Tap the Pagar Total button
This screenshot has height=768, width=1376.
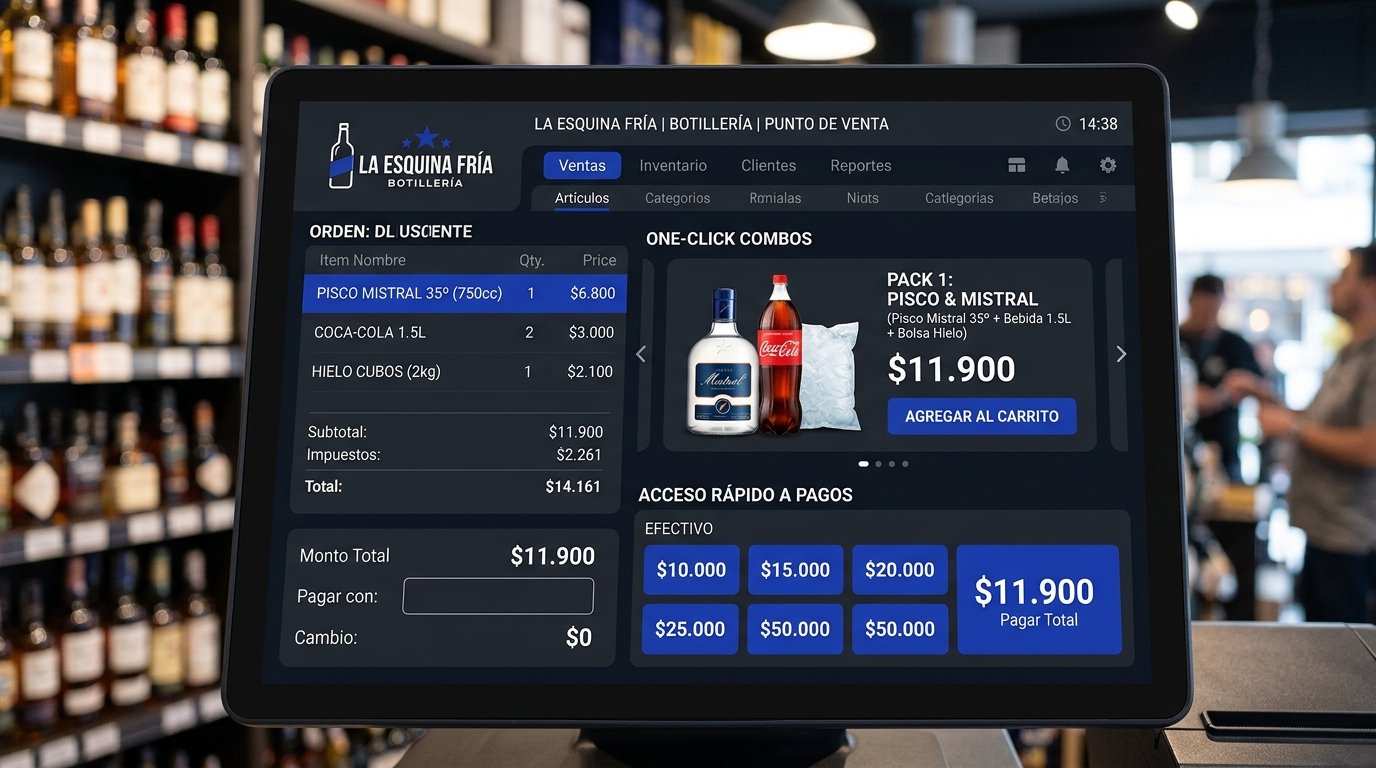tap(1038, 600)
